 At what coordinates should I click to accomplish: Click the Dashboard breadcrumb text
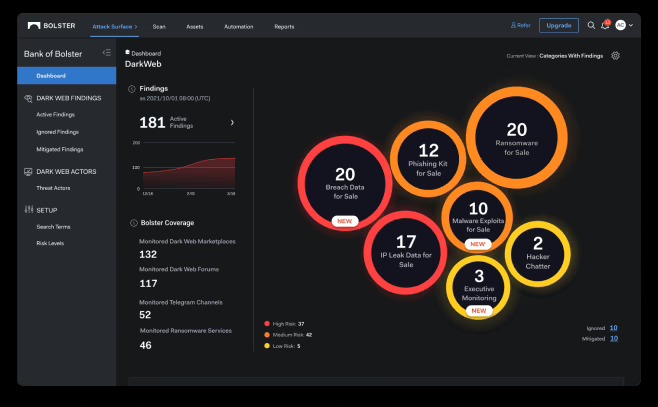(146, 53)
